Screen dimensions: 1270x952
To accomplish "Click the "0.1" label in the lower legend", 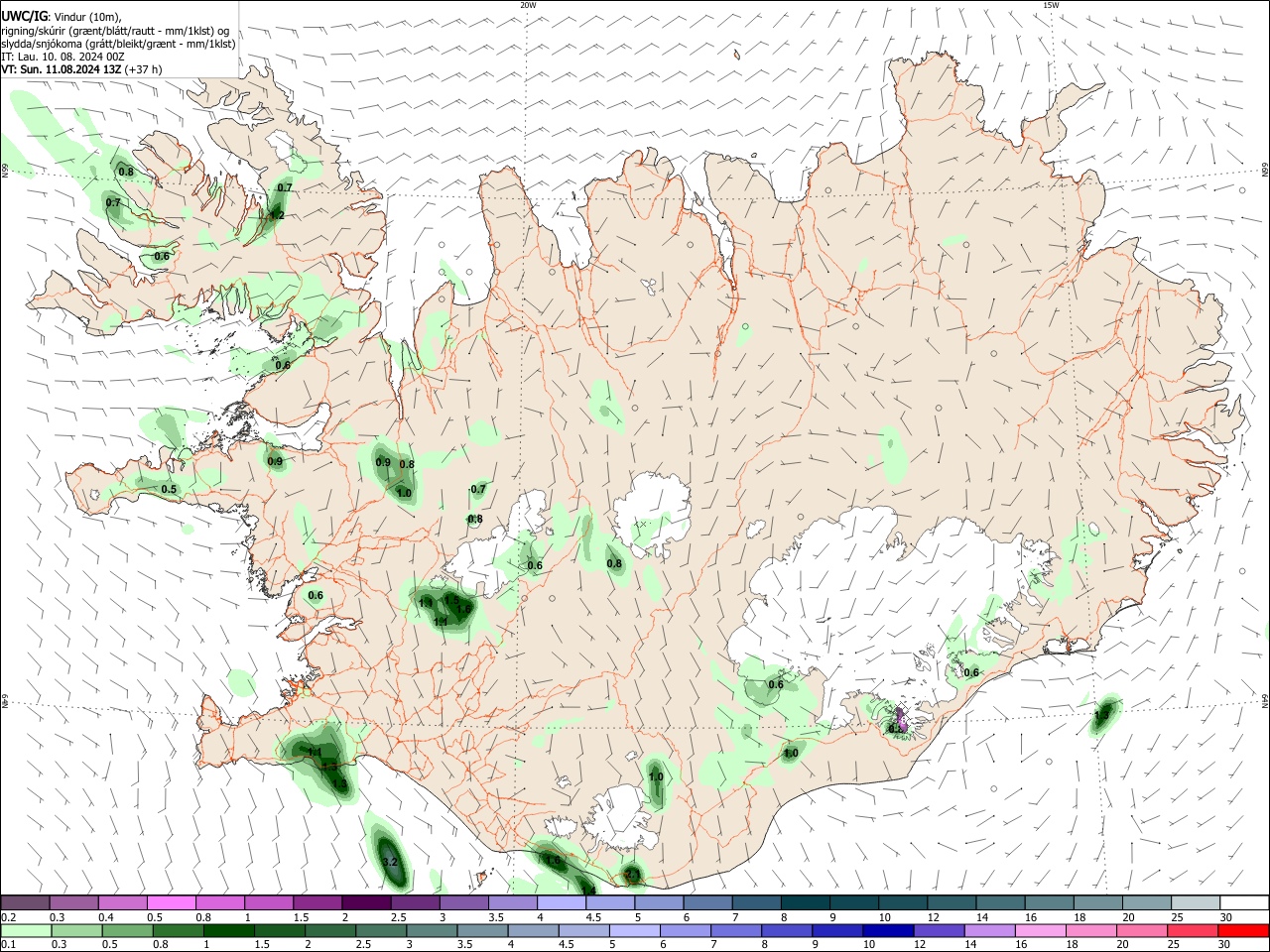I will pyautogui.click(x=8, y=945).
